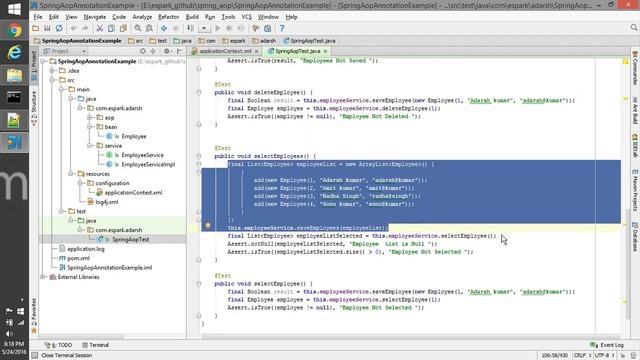Image resolution: width=640 pixels, height=360 pixels.
Task: Click the CRLF line separator selector
Action: (582, 356)
